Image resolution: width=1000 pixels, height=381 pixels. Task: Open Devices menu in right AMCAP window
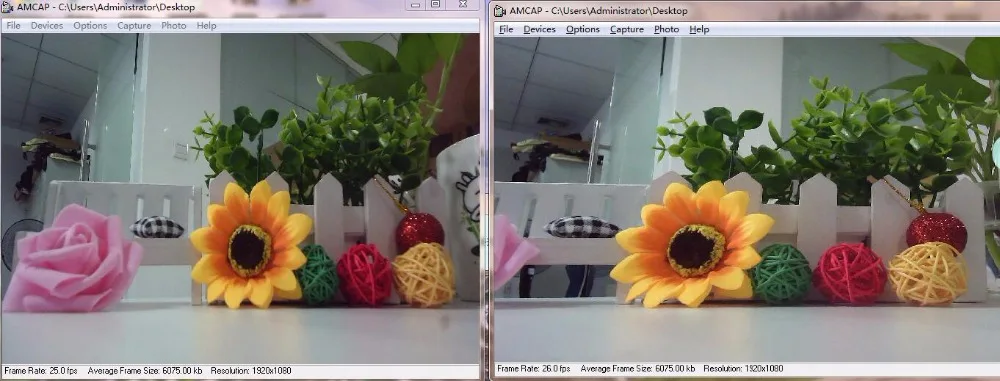[540, 29]
